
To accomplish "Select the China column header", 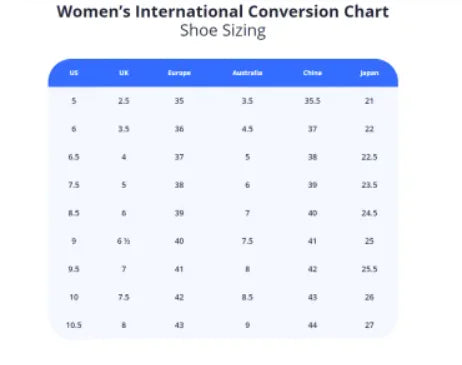I will point(312,73).
